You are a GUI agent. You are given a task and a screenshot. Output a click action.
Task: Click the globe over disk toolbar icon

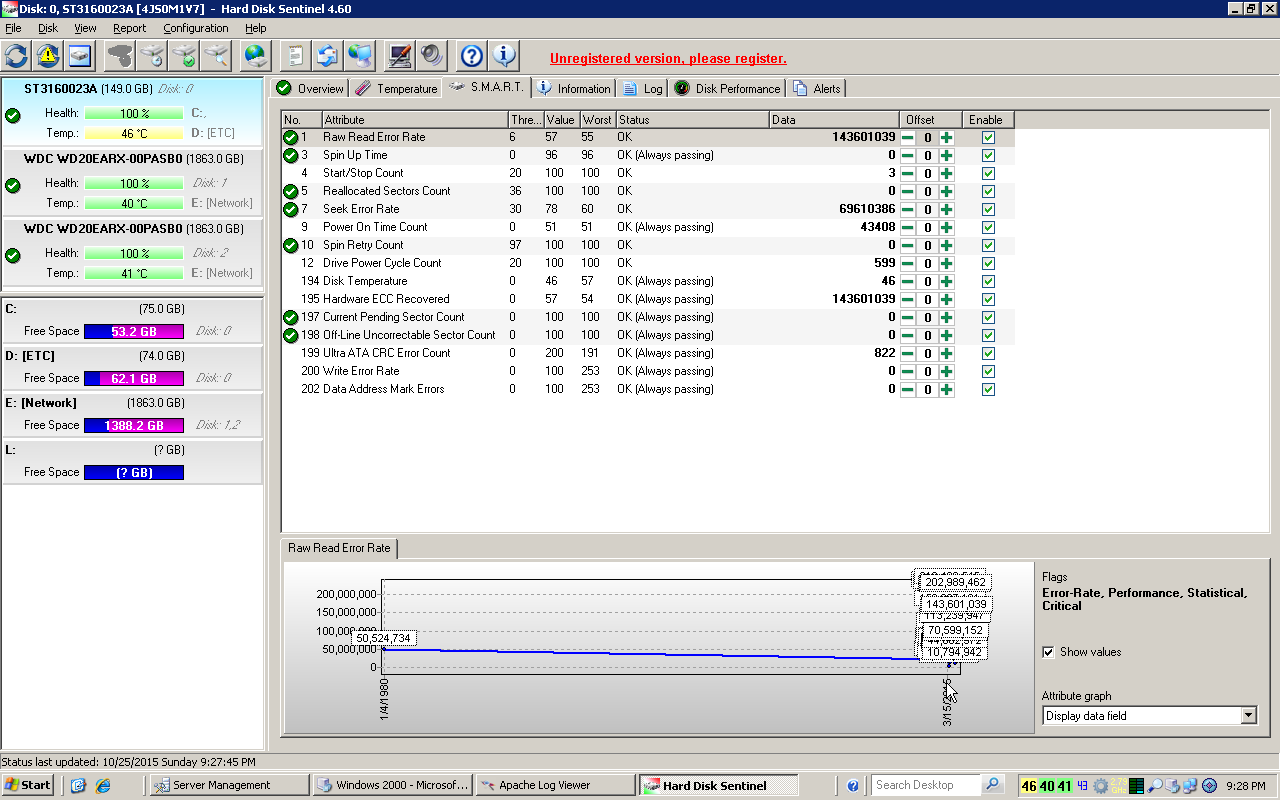click(257, 55)
